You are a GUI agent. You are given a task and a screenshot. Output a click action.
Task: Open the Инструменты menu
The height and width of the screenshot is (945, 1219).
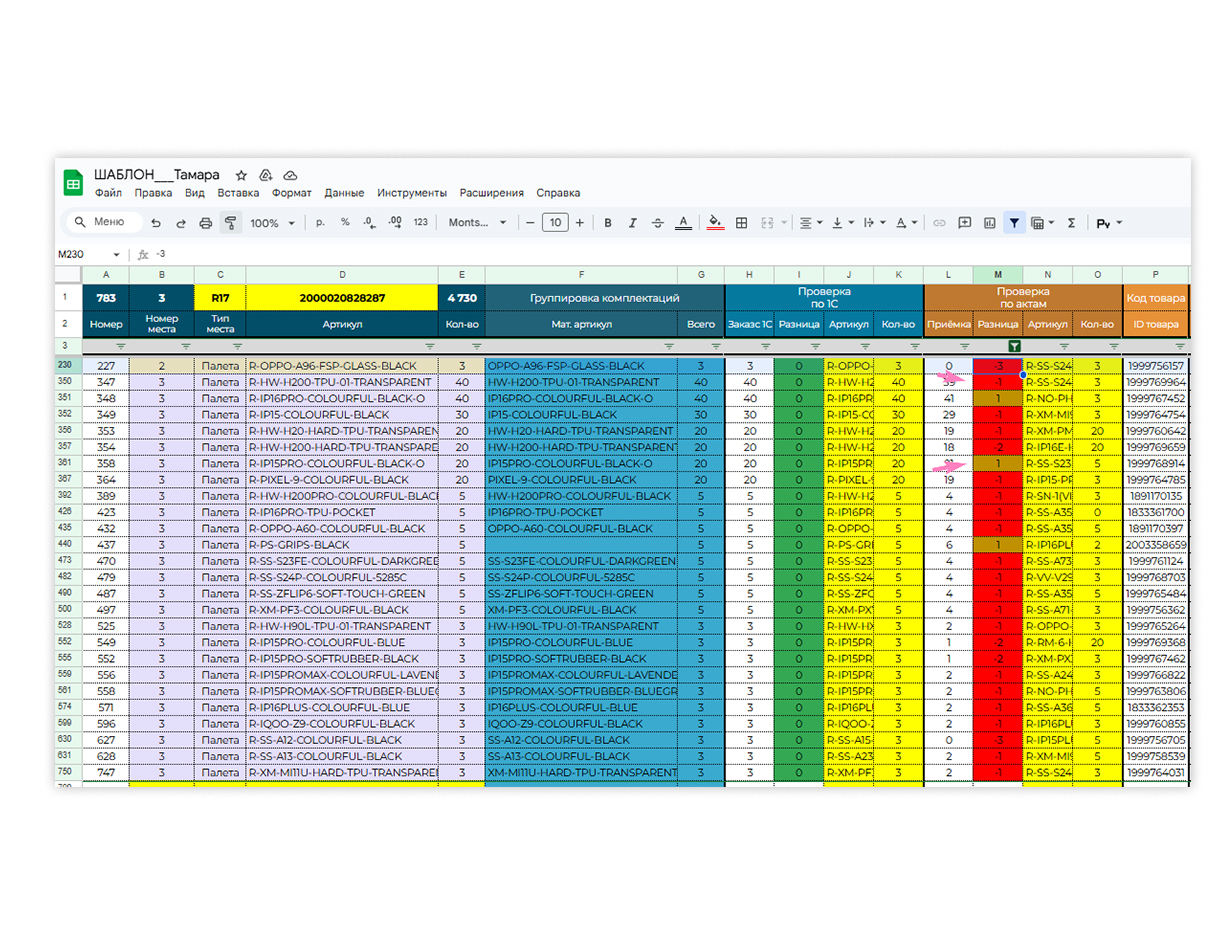pos(412,193)
